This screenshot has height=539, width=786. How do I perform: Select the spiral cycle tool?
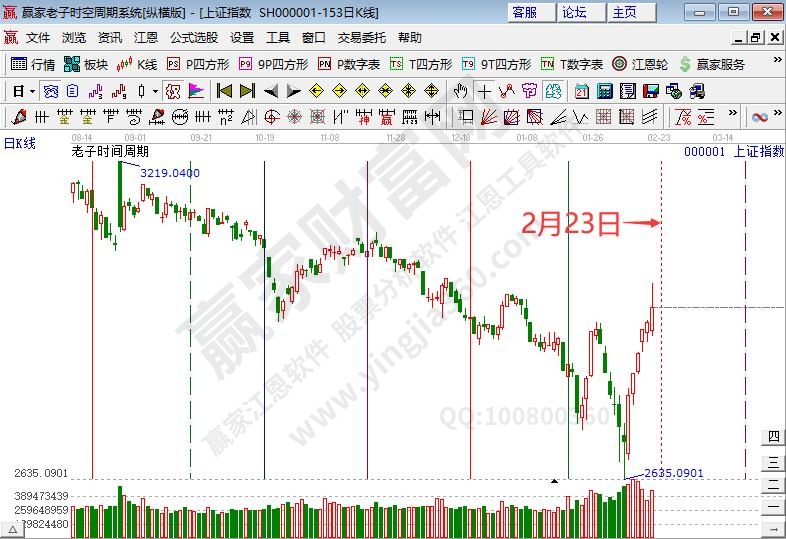[x=133, y=117]
